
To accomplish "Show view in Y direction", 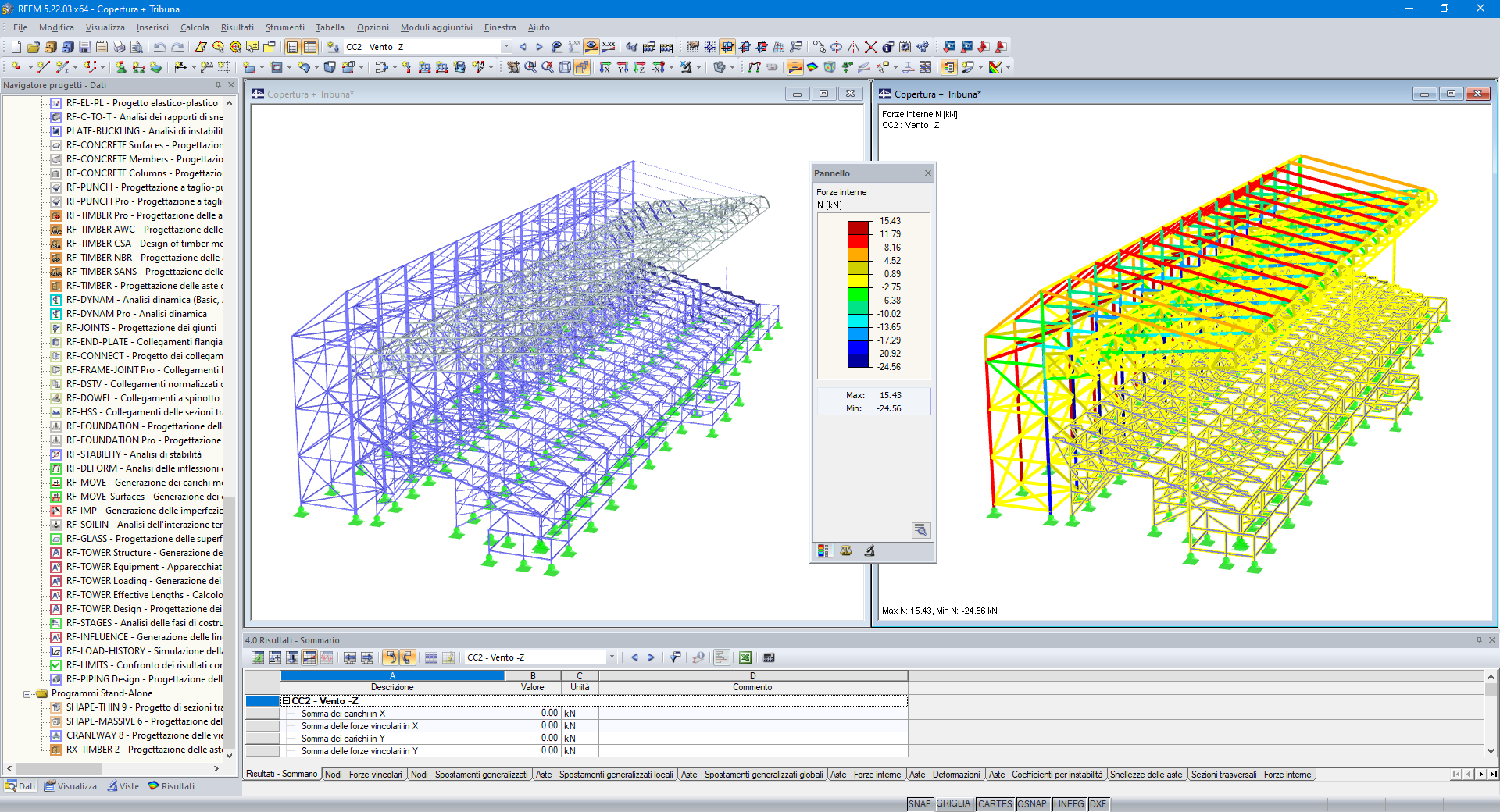I will coord(623,68).
